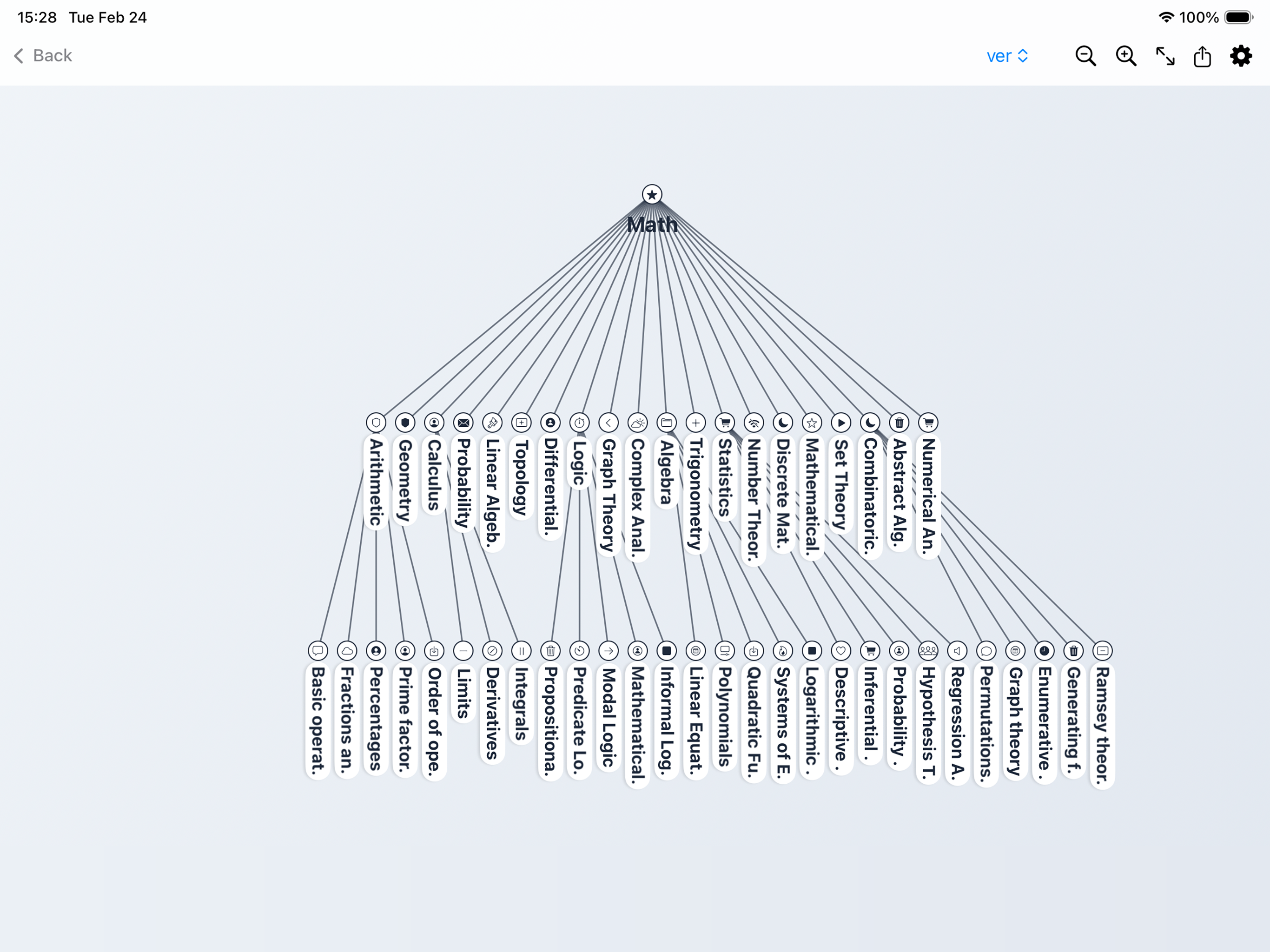Select the Trigonometry node label
Screen dimensions: 1270x952
(x=696, y=494)
